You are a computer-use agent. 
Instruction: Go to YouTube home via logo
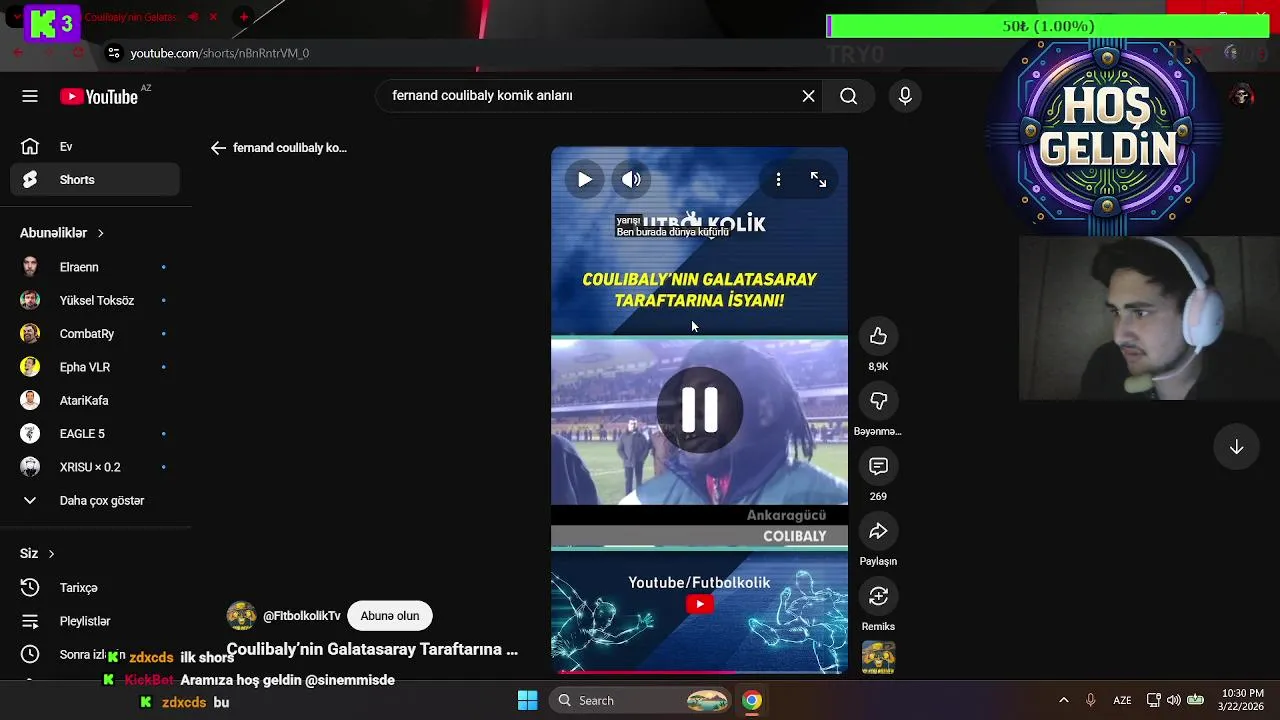98,96
